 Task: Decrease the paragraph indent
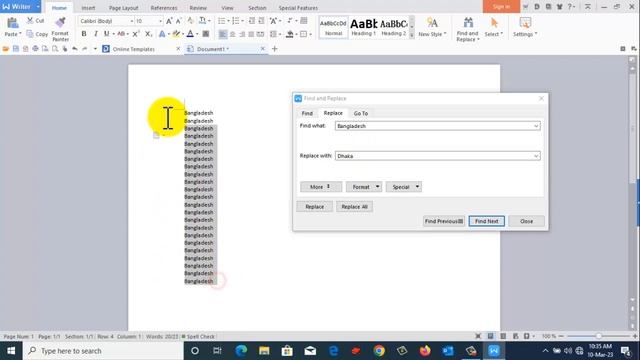252,21
